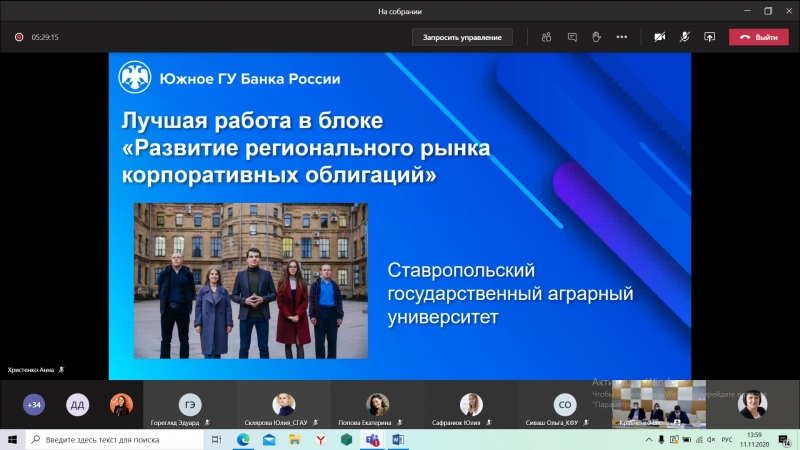Switch to Microsoft Teams taskbar icon
This screenshot has width=800, height=450.
click(x=372, y=439)
